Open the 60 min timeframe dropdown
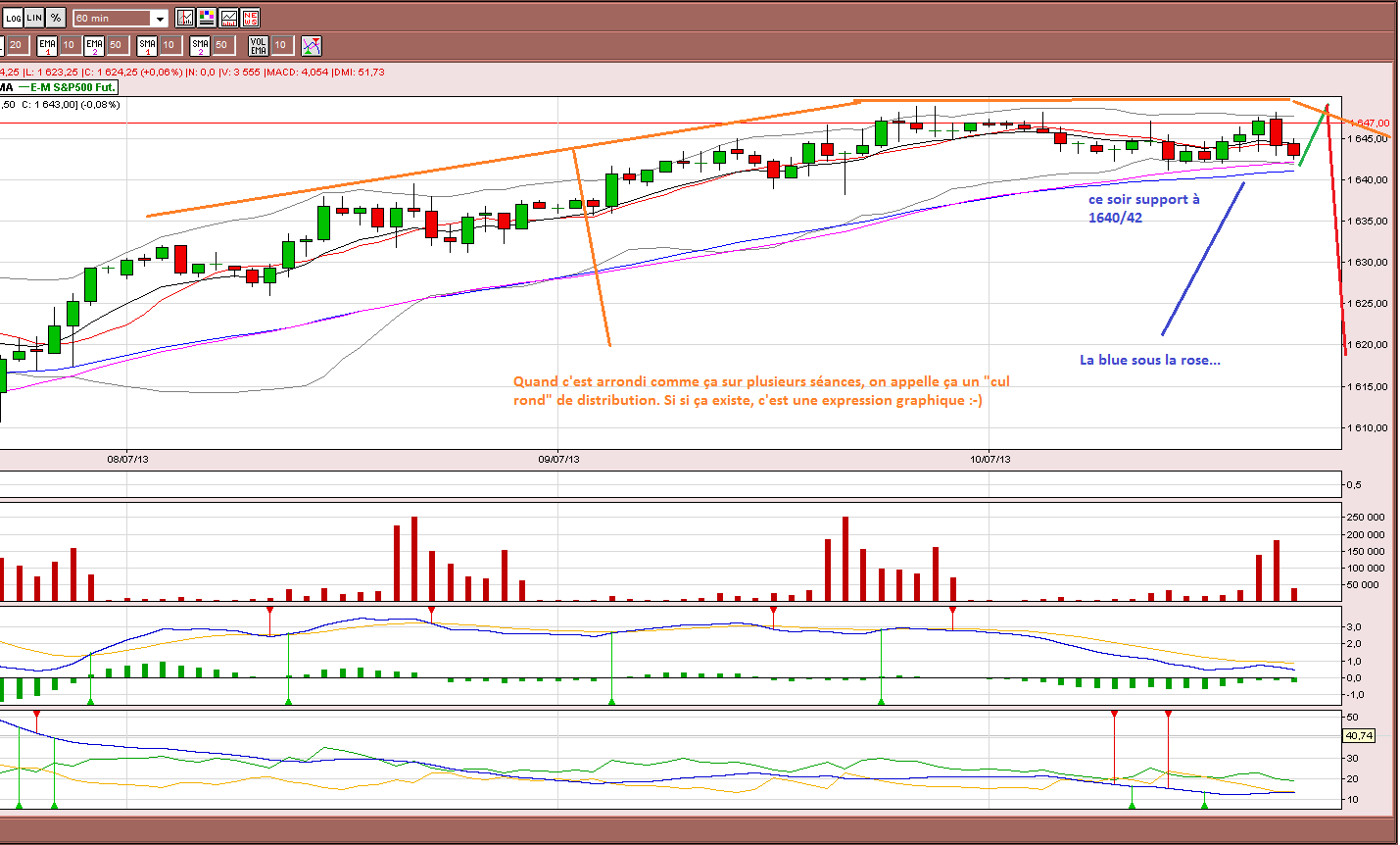 [121, 18]
